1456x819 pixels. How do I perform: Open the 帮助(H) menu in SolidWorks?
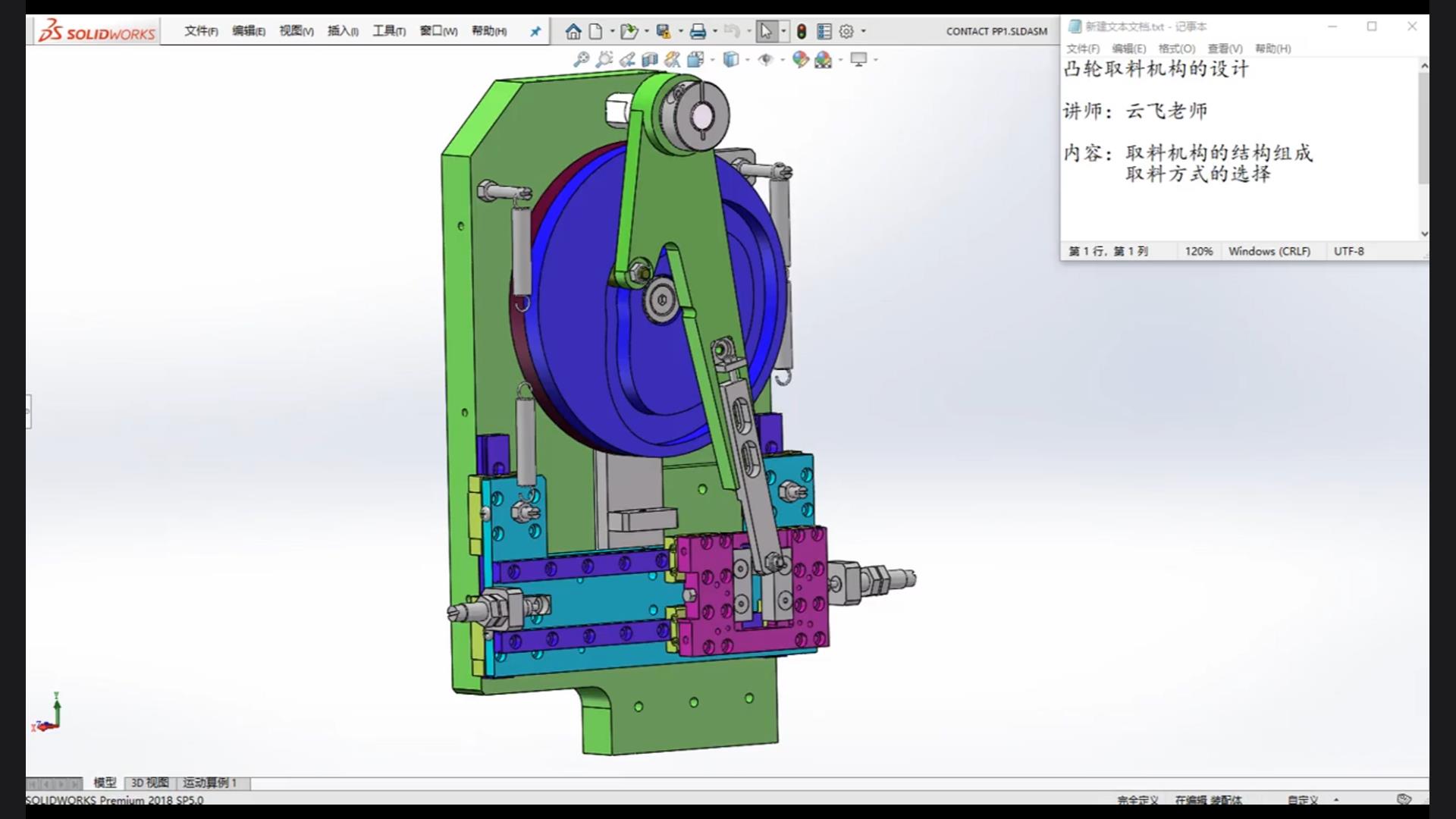click(x=489, y=31)
